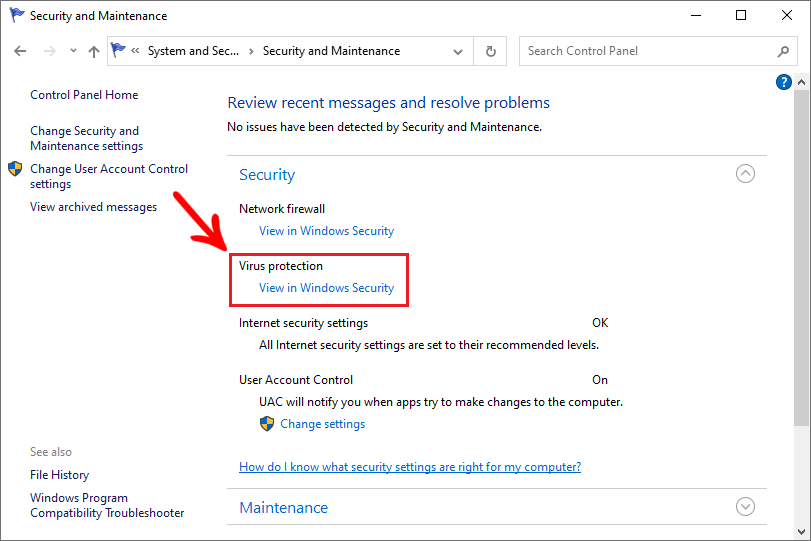Viewport: 811px width, 541px height.
Task: Click the scrollbar down arrow
Action: 801,532
